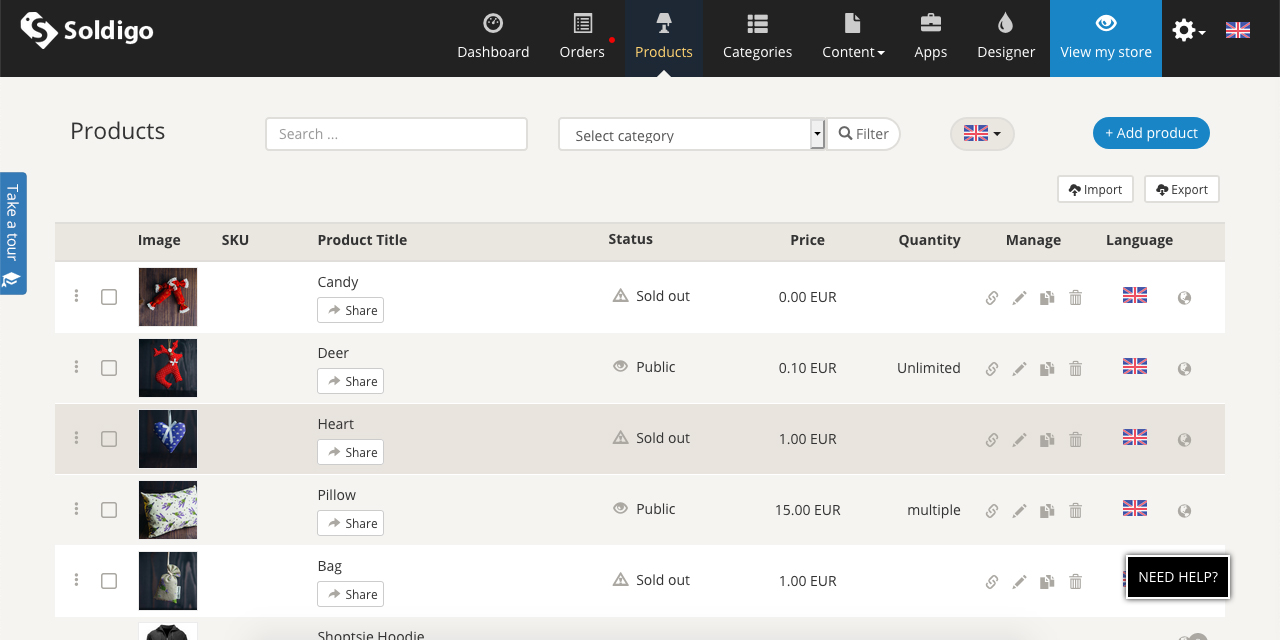Viewport: 1280px width, 640px height.
Task: Open the Bag product thumbnail
Action: pyautogui.click(x=168, y=581)
